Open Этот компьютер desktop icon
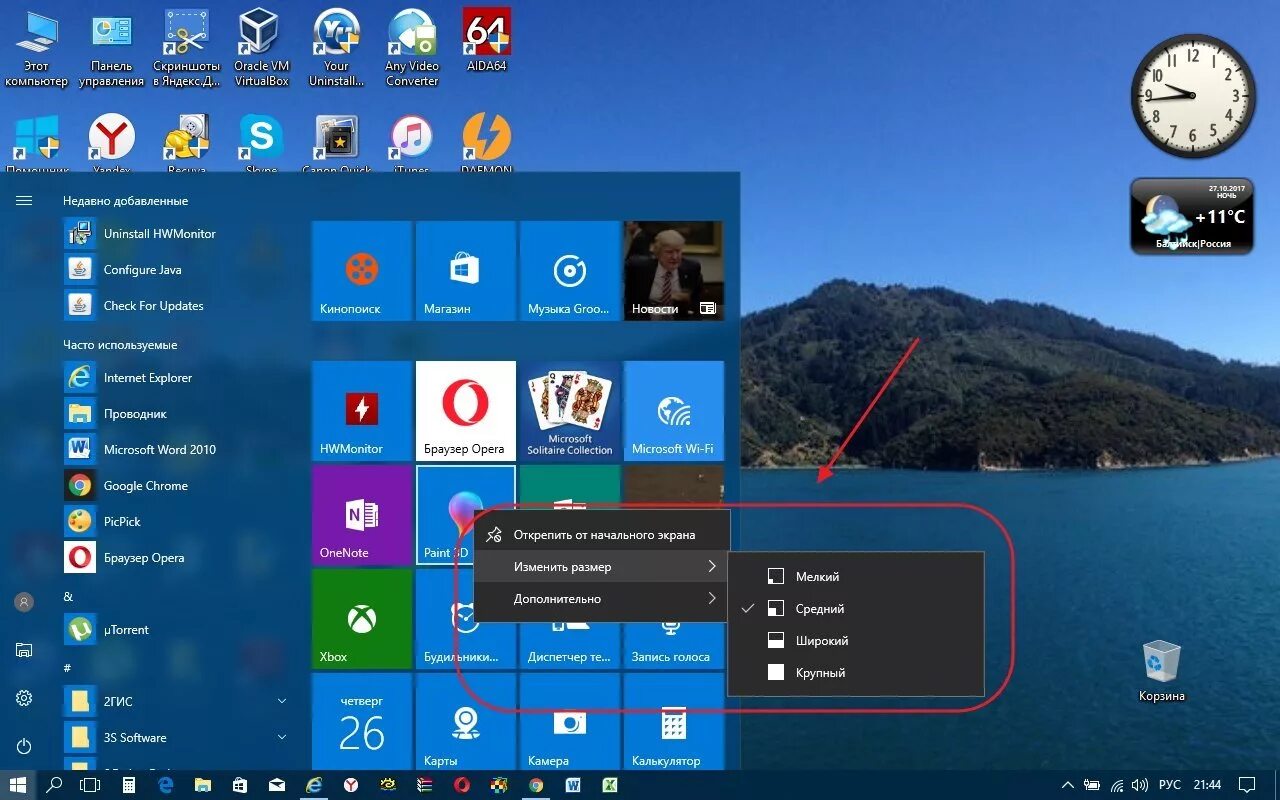The height and width of the screenshot is (800, 1280). (x=37, y=48)
